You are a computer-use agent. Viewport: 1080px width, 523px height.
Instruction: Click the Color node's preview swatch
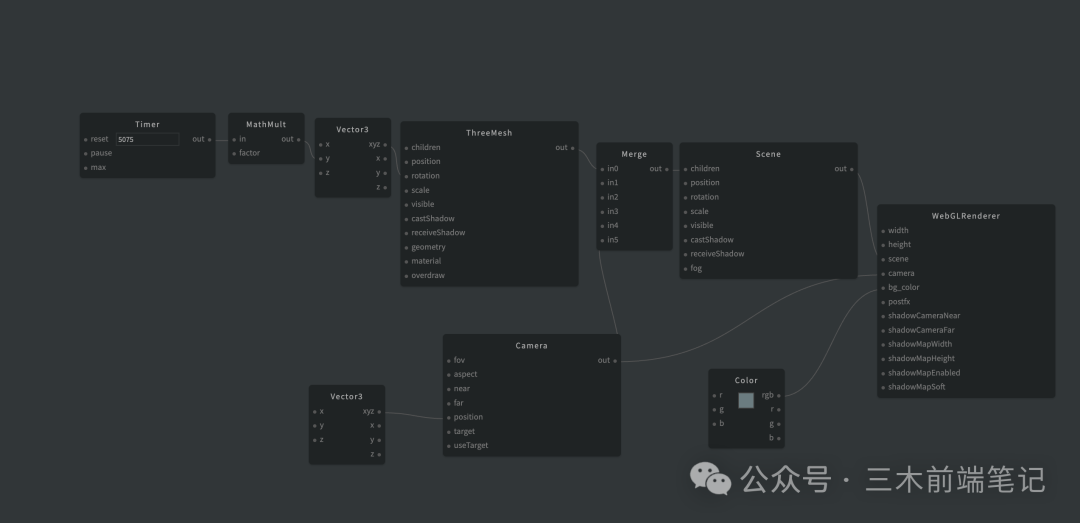tap(746, 400)
